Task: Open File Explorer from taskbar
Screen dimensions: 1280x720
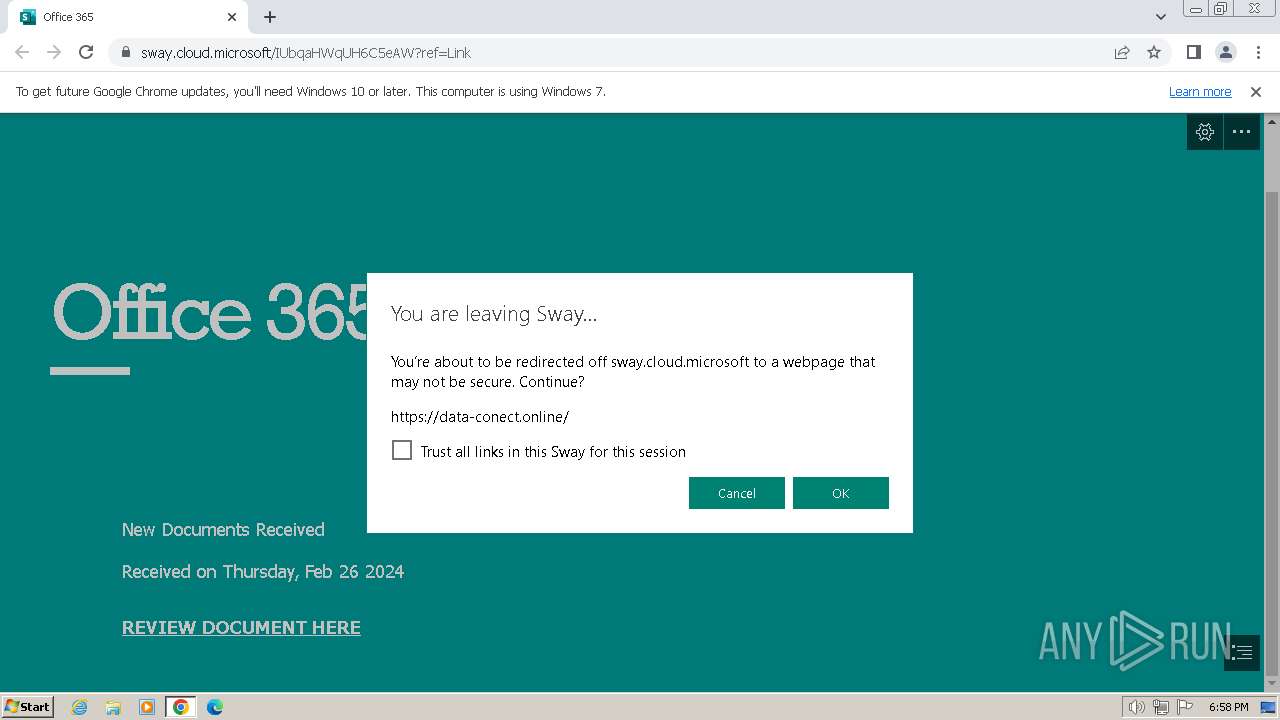Action: (x=113, y=707)
